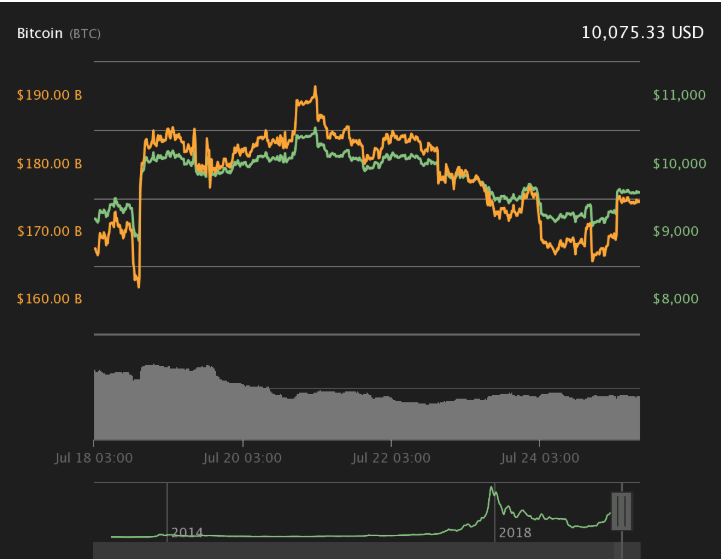Select the $170.00 B market cap axis label

coord(50,231)
